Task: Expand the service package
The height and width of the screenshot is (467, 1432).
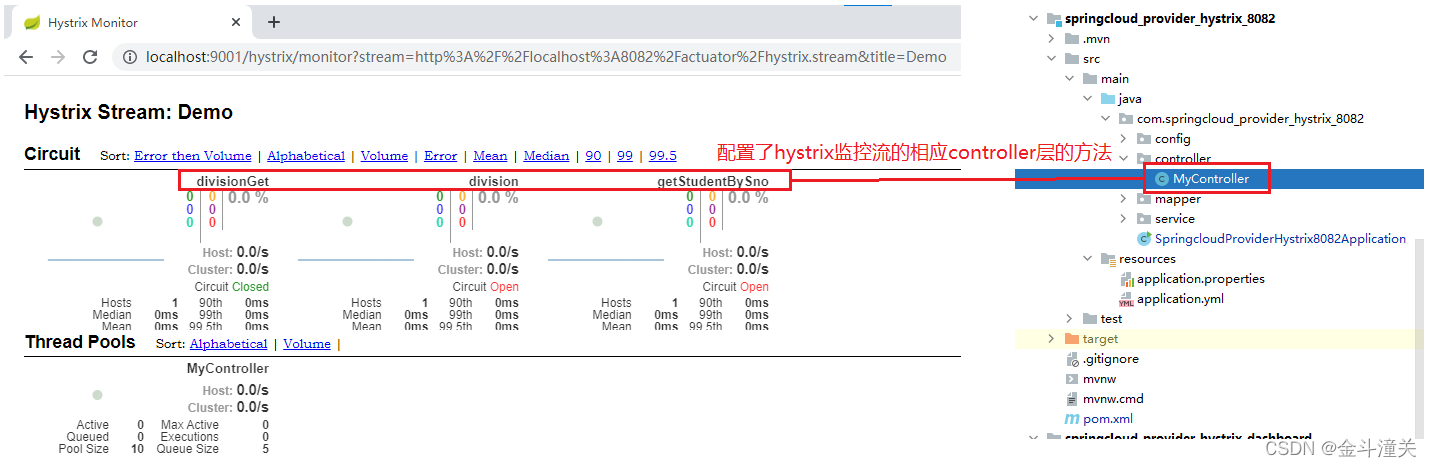Action: tap(1123, 219)
